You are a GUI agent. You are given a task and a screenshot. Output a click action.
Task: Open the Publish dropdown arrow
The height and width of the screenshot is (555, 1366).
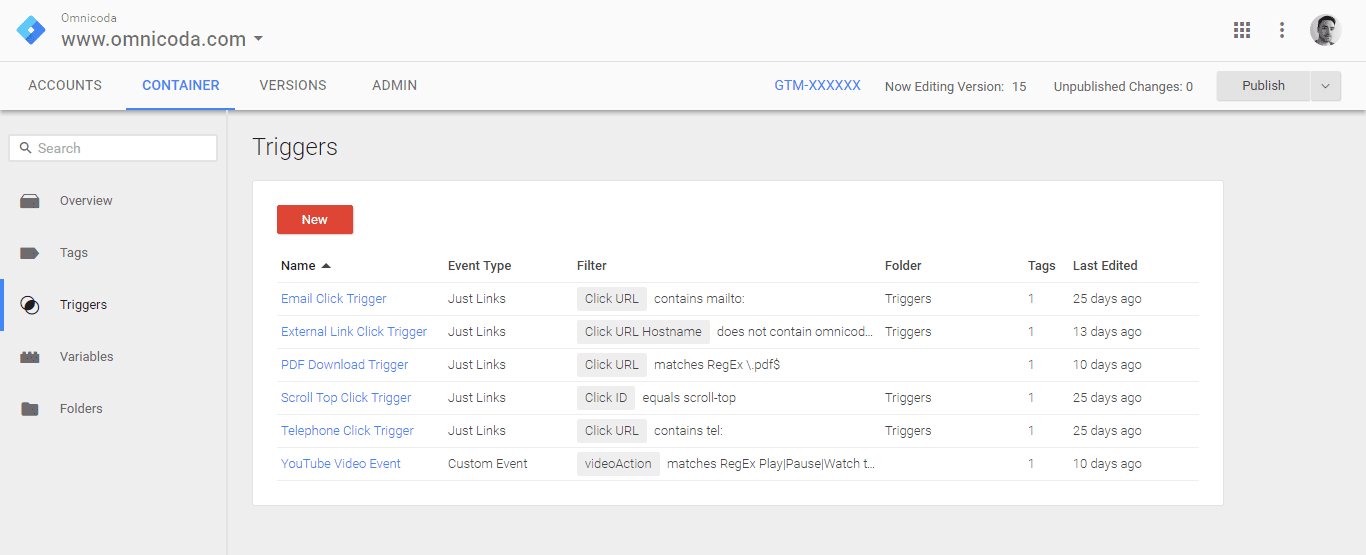point(1325,86)
